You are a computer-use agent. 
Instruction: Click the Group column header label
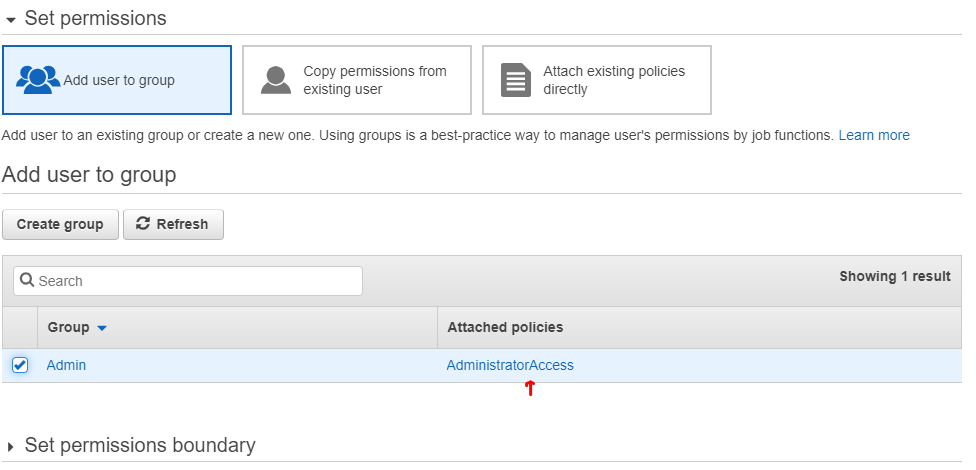68,327
